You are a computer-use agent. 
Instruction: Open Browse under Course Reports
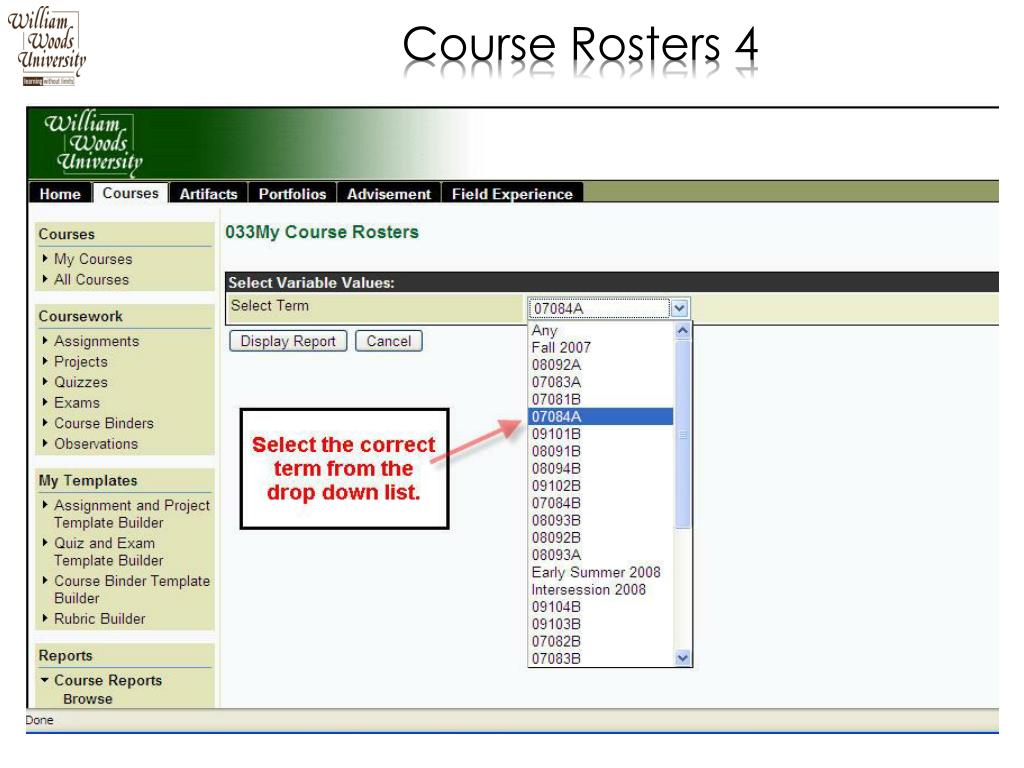88,699
